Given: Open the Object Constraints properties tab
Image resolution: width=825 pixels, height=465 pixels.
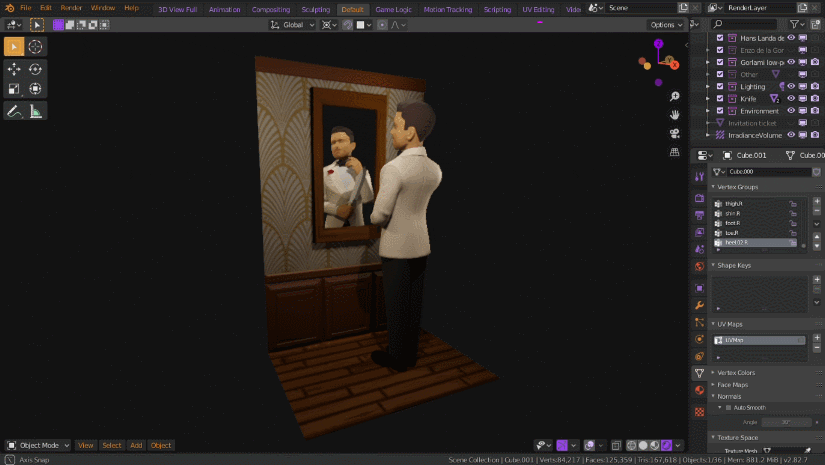Looking at the screenshot, I should 699,356.
